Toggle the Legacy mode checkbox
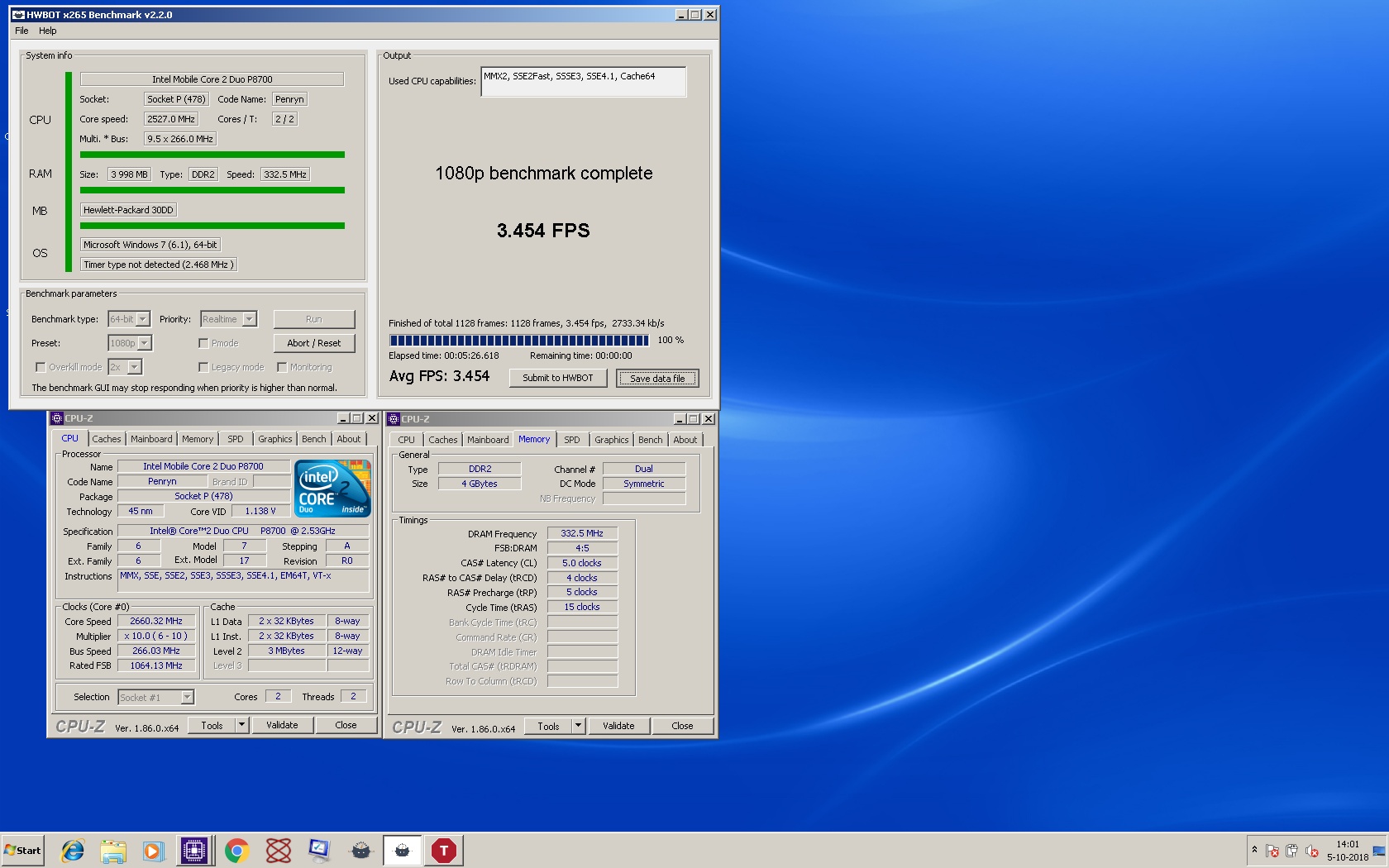Viewport: 1389px width, 868px height. [203, 367]
